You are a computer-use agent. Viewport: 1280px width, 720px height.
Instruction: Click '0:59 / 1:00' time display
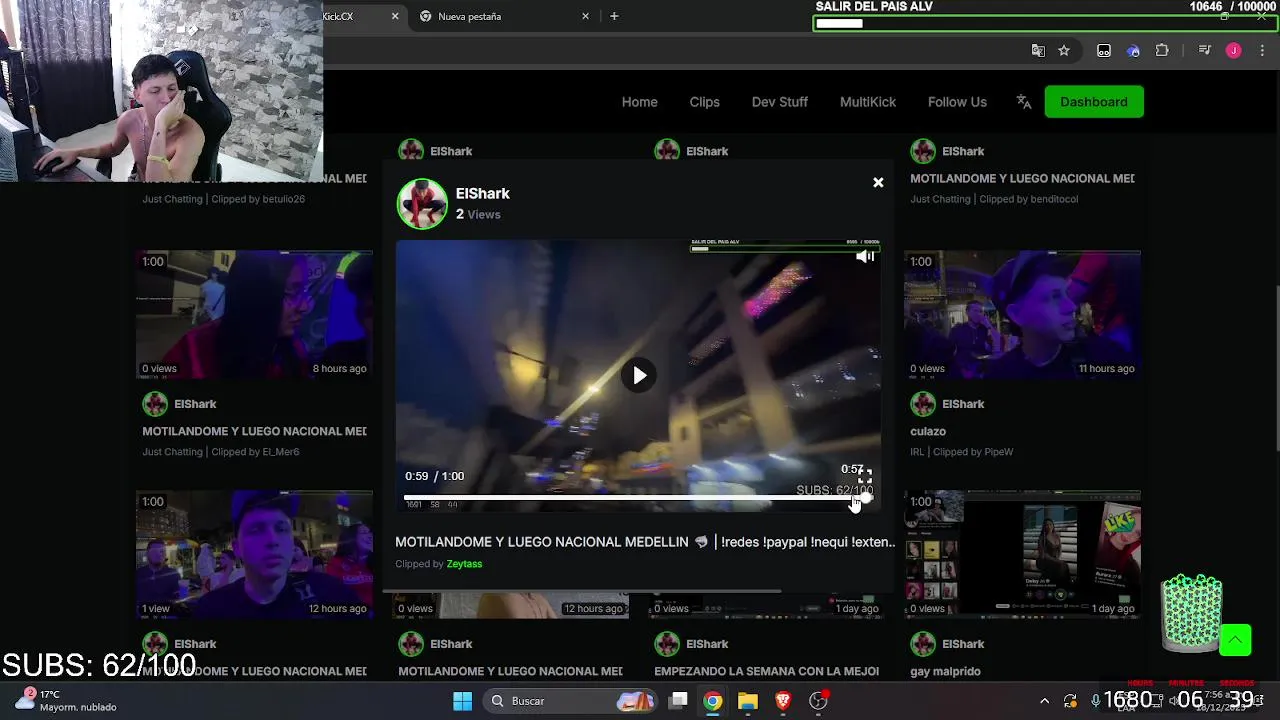434,476
